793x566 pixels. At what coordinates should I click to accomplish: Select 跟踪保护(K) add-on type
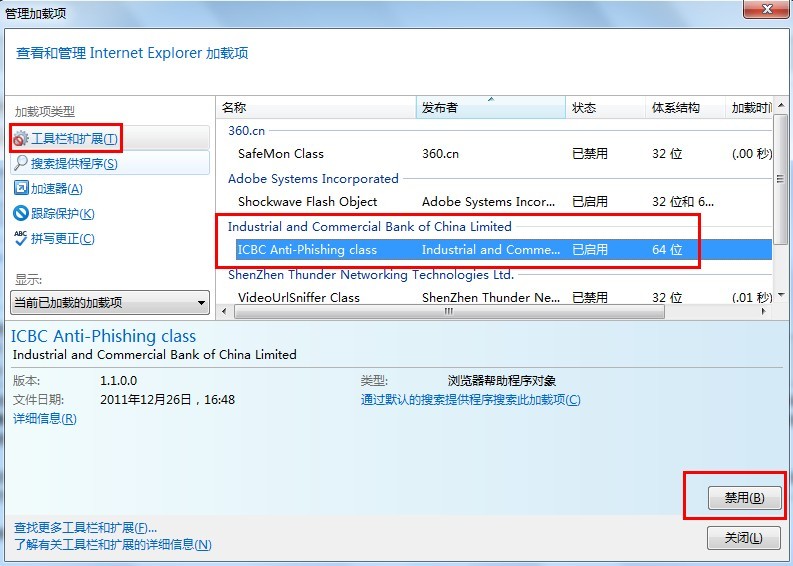(62, 213)
